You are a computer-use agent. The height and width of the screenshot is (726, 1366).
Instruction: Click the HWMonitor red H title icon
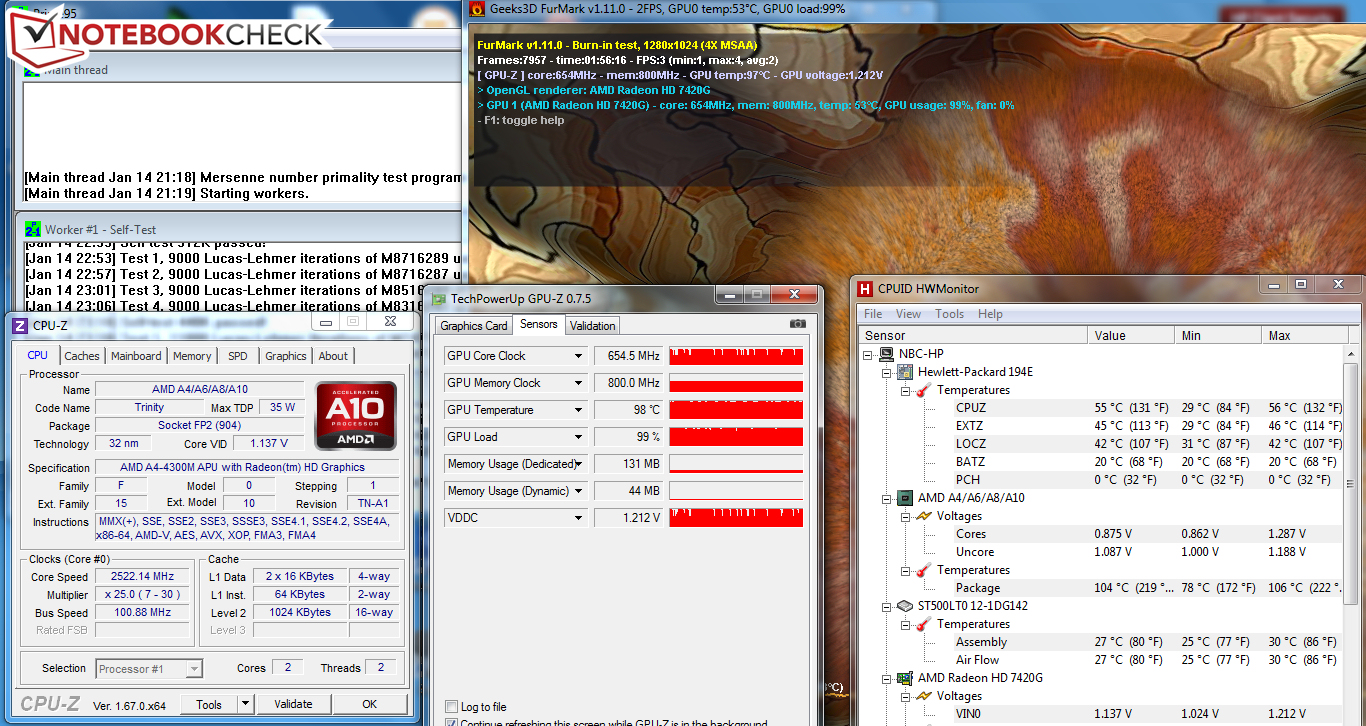coord(865,289)
